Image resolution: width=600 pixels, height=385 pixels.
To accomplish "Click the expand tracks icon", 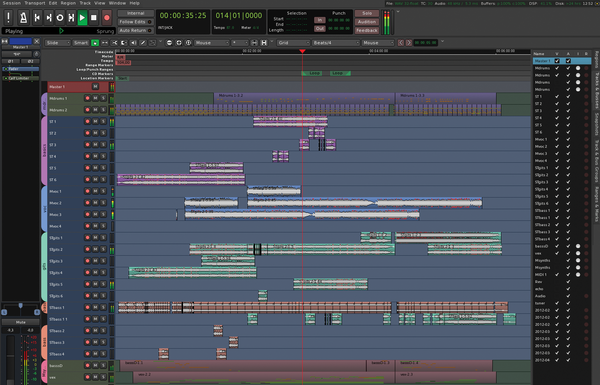I will (264, 43).
